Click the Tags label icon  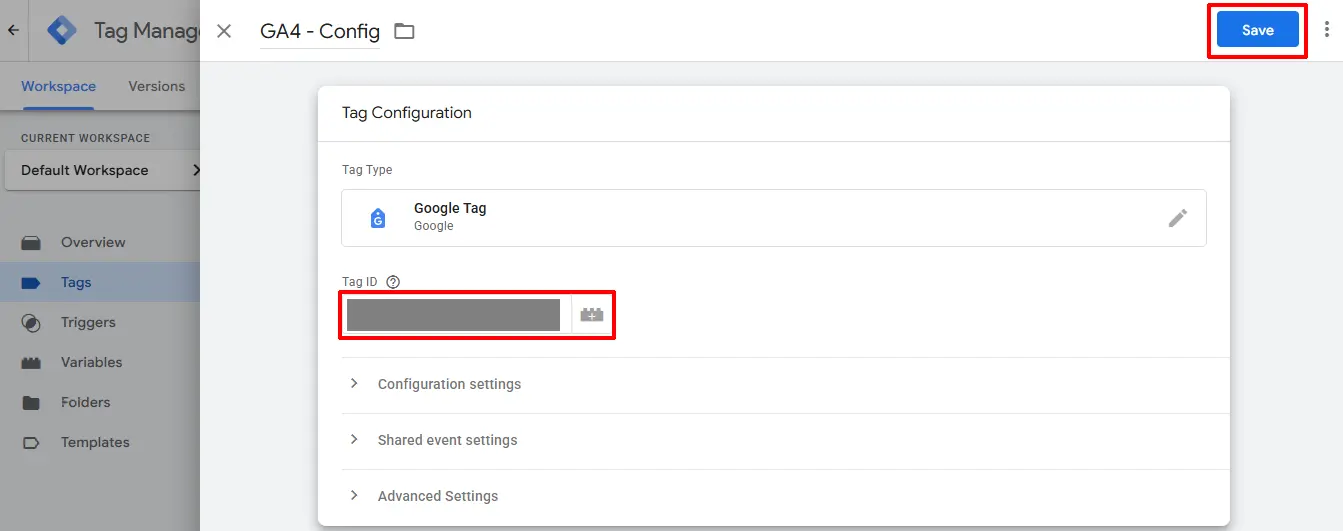coord(31,283)
